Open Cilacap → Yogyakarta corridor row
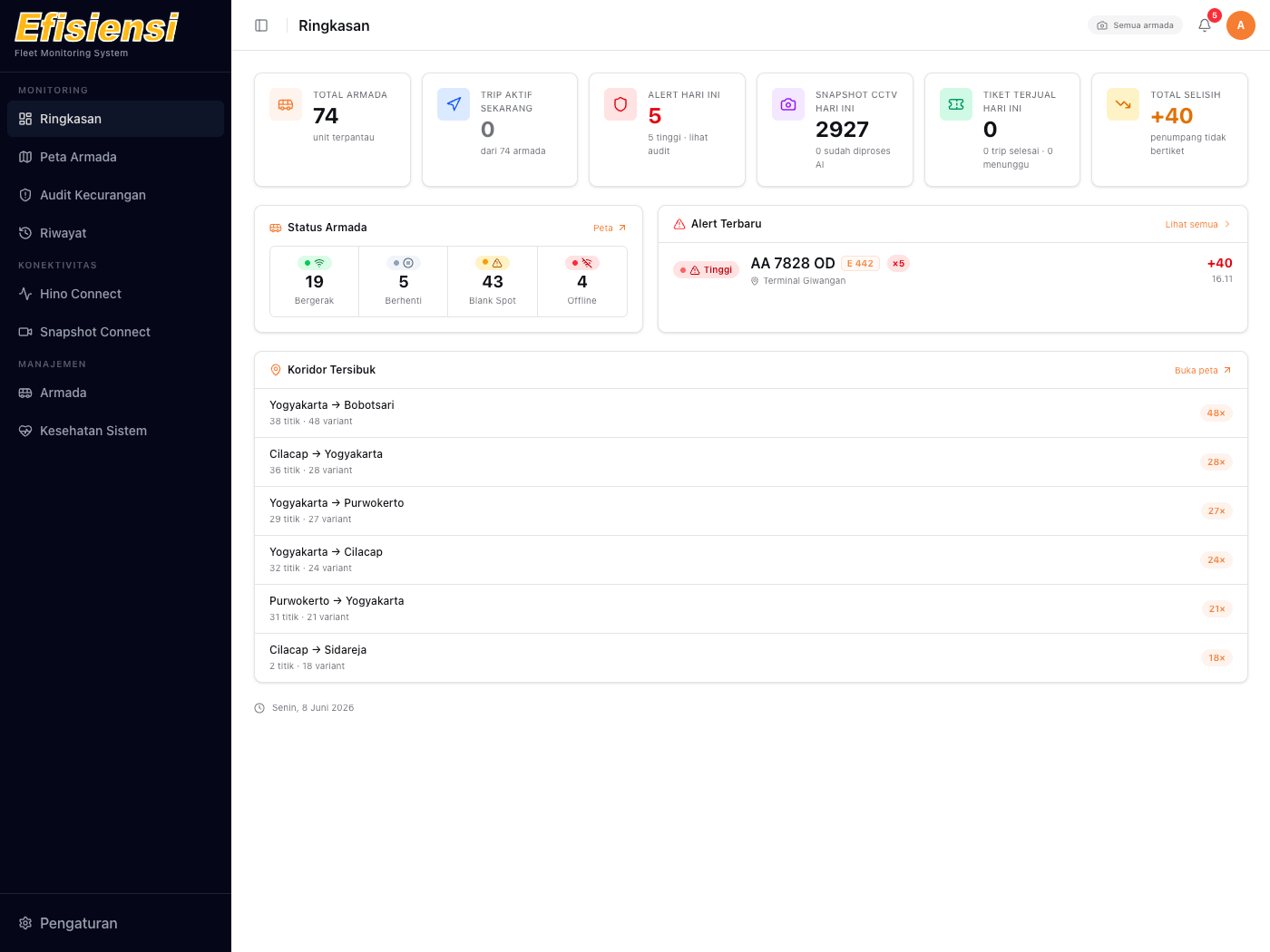 tap(751, 462)
